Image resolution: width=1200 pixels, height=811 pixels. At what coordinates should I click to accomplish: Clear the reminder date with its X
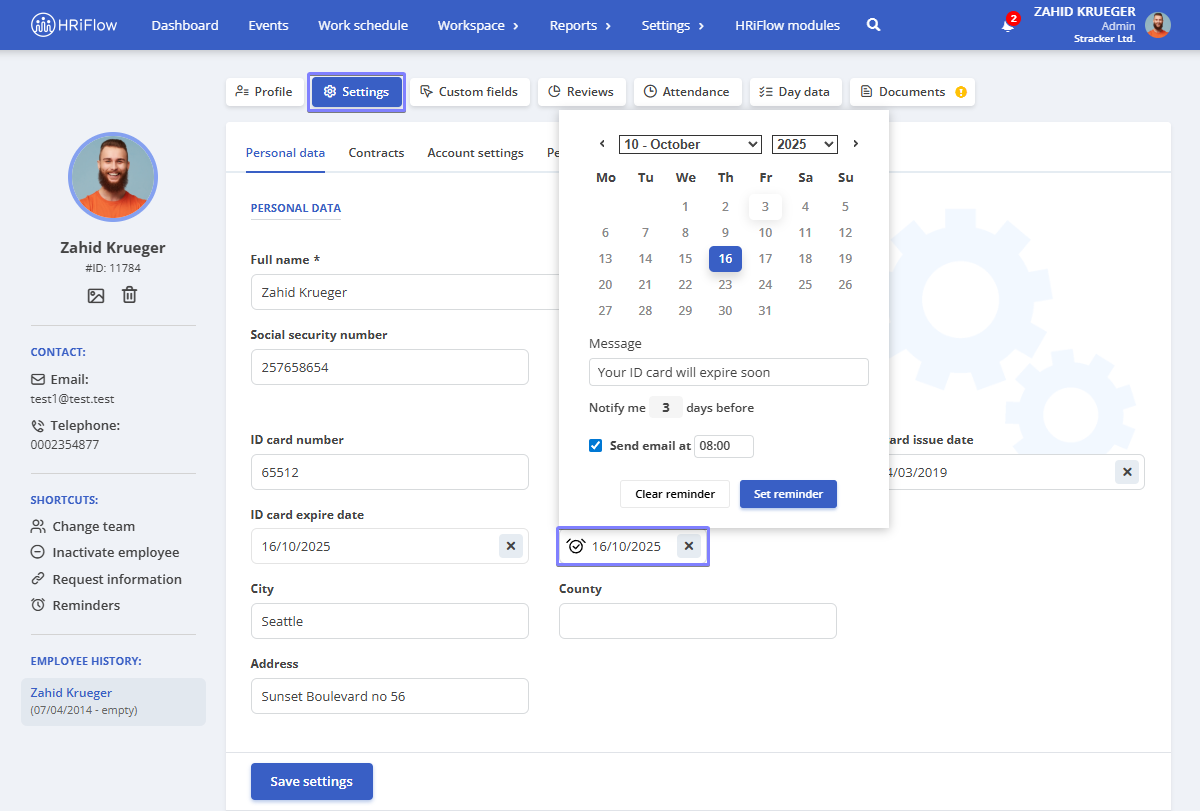(x=689, y=546)
